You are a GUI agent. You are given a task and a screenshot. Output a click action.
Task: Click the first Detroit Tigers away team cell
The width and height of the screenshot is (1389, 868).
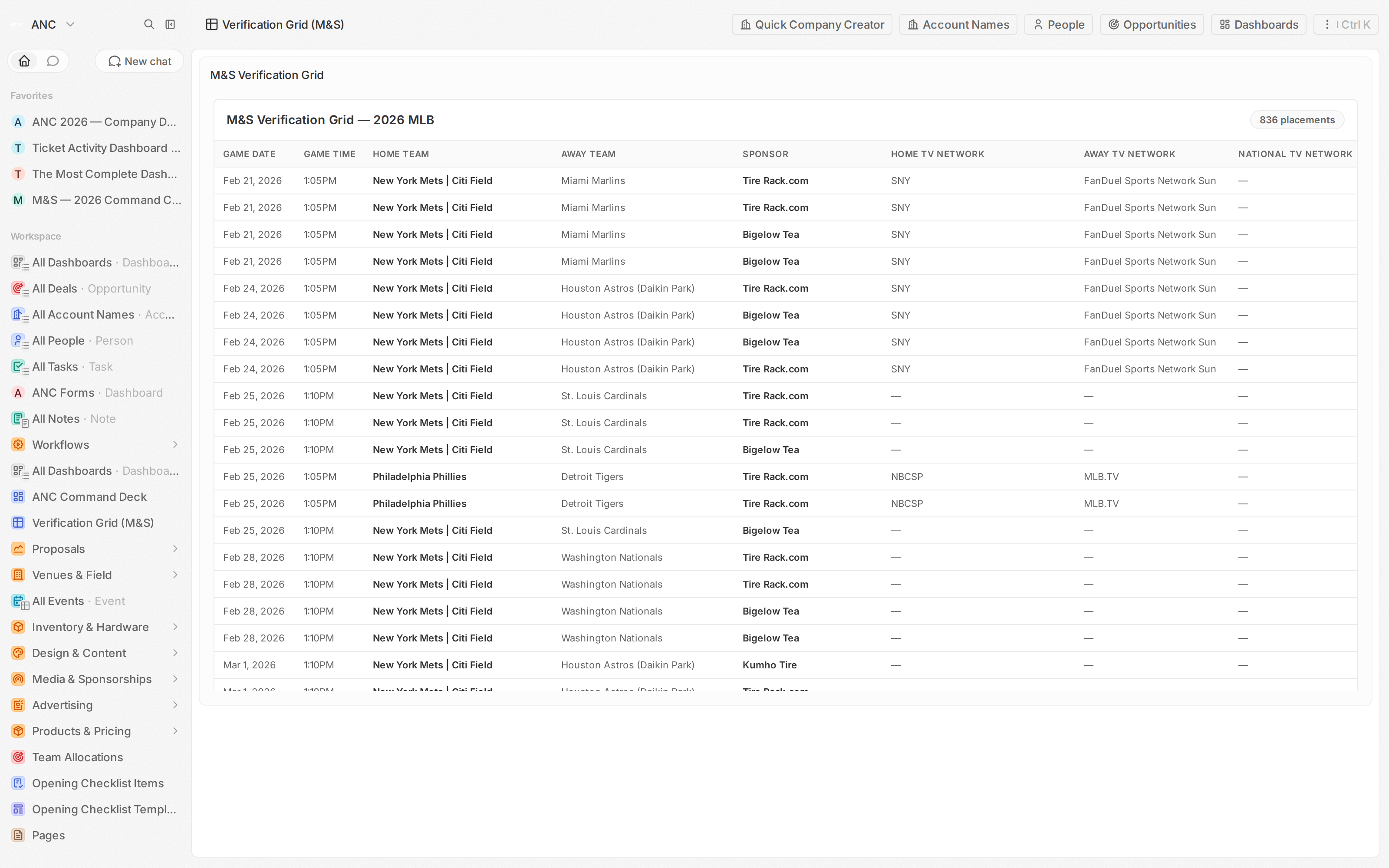point(592,477)
